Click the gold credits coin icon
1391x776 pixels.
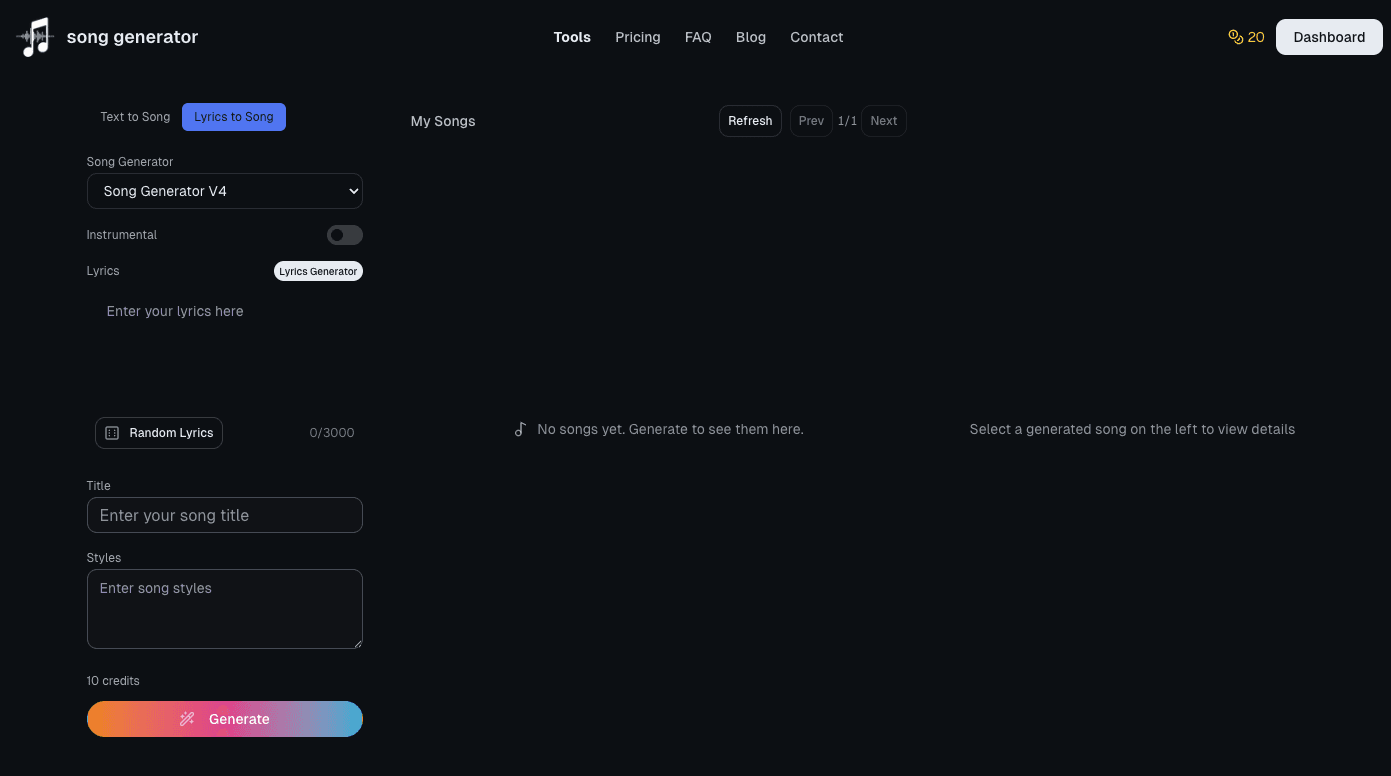click(x=1235, y=37)
